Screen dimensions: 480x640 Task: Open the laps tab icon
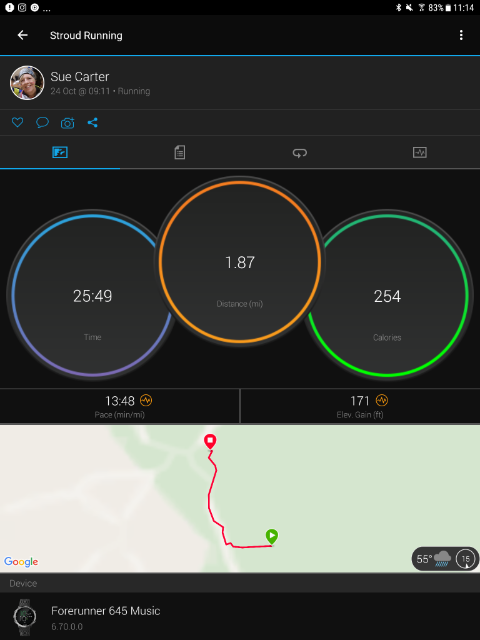coord(300,153)
